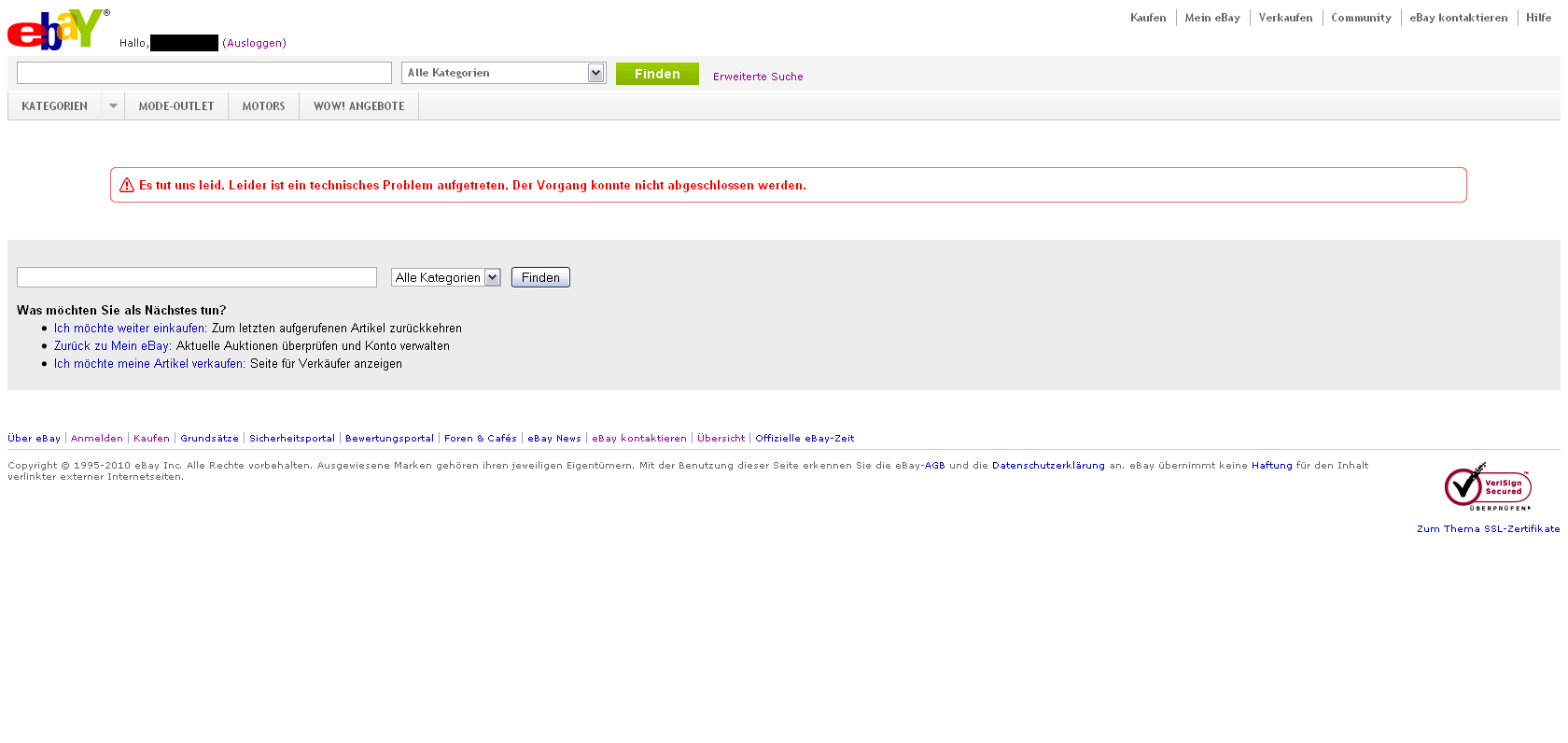Screen dimensions: 1568x743
Task: Click Kaufen in the top menu
Action: point(1148,18)
